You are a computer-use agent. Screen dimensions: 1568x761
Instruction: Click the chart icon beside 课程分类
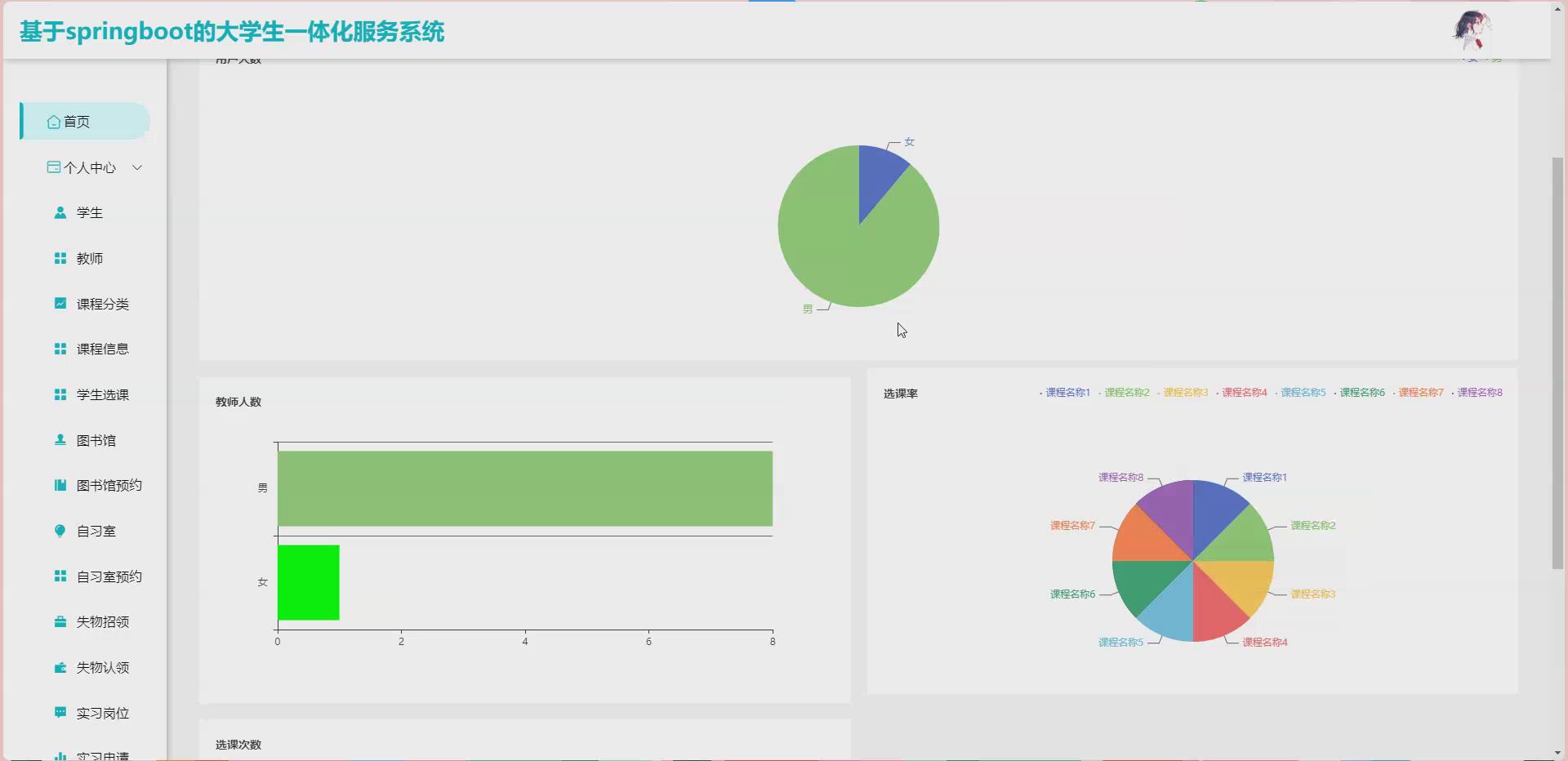click(x=60, y=304)
